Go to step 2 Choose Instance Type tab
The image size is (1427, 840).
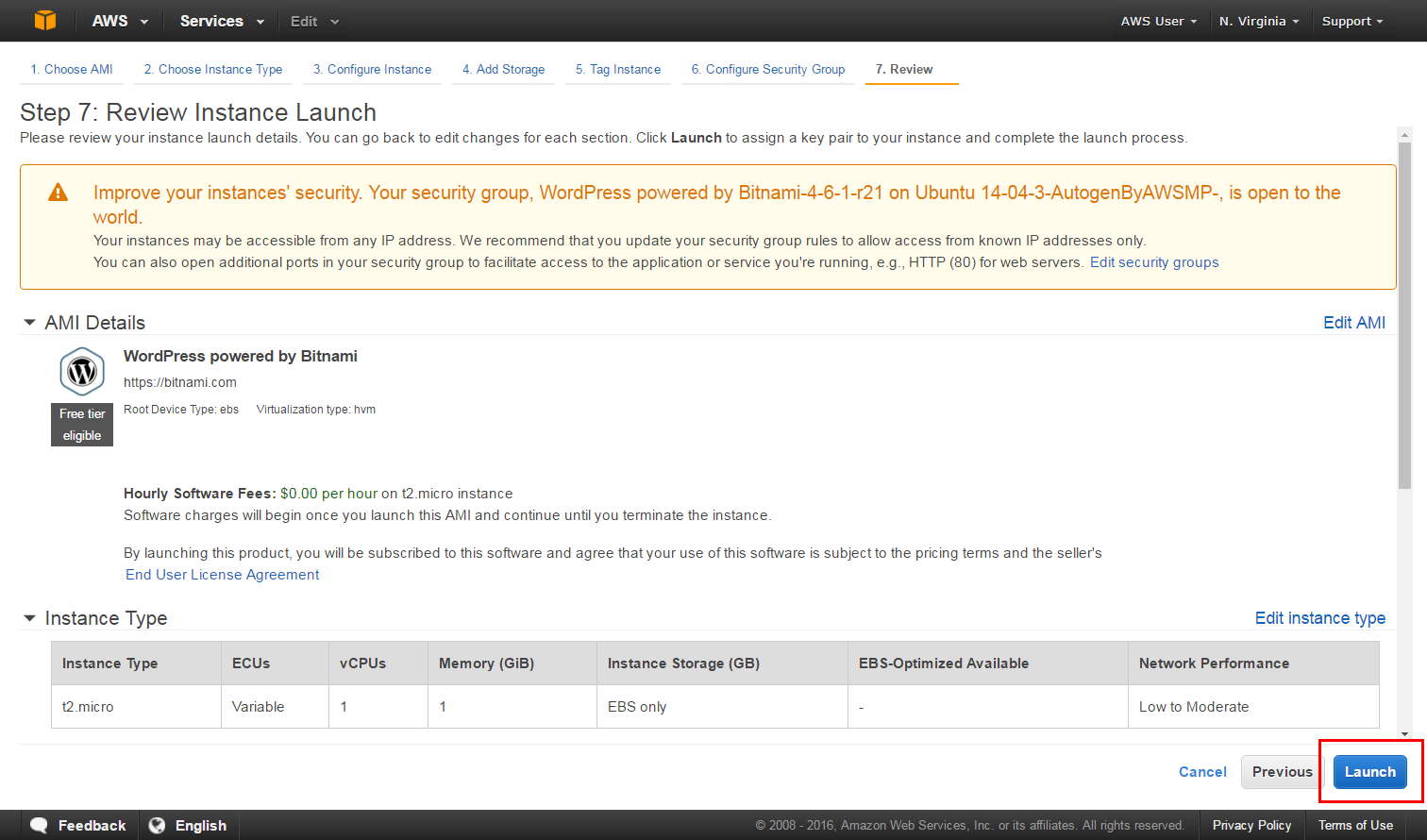tap(213, 70)
